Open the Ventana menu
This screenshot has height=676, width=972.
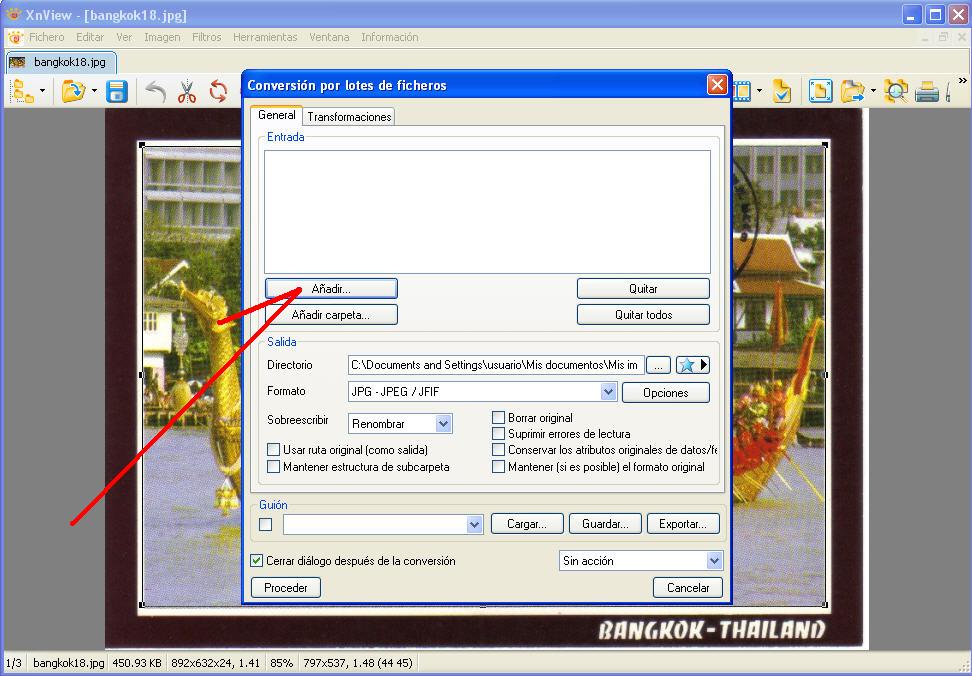tap(329, 37)
